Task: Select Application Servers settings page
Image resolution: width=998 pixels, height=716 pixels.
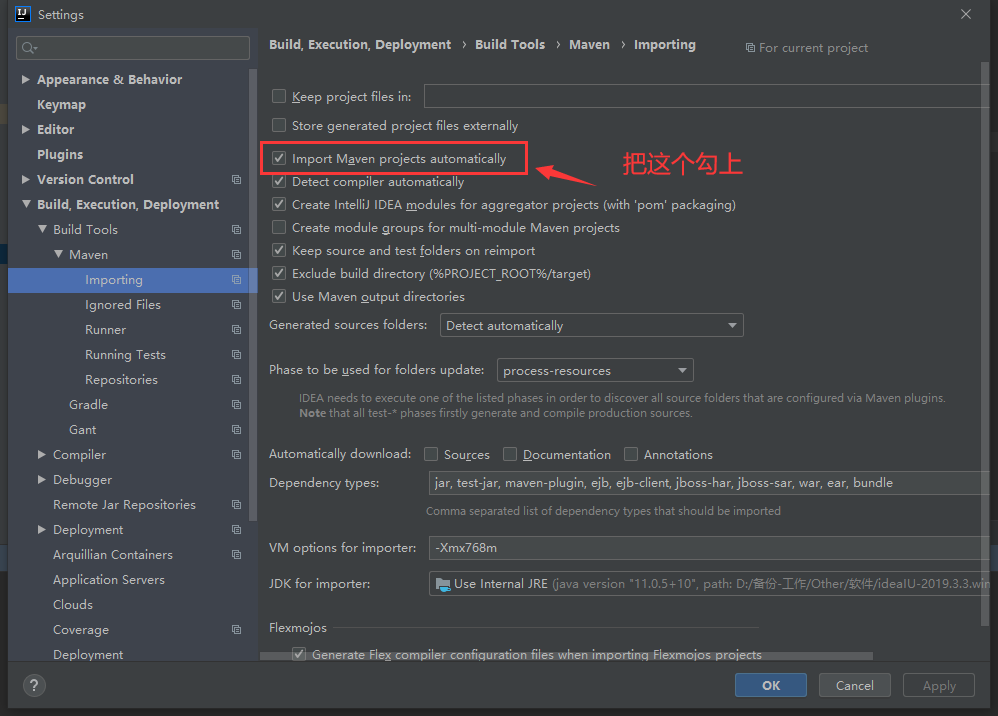Action: pyautogui.click(x=109, y=580)
